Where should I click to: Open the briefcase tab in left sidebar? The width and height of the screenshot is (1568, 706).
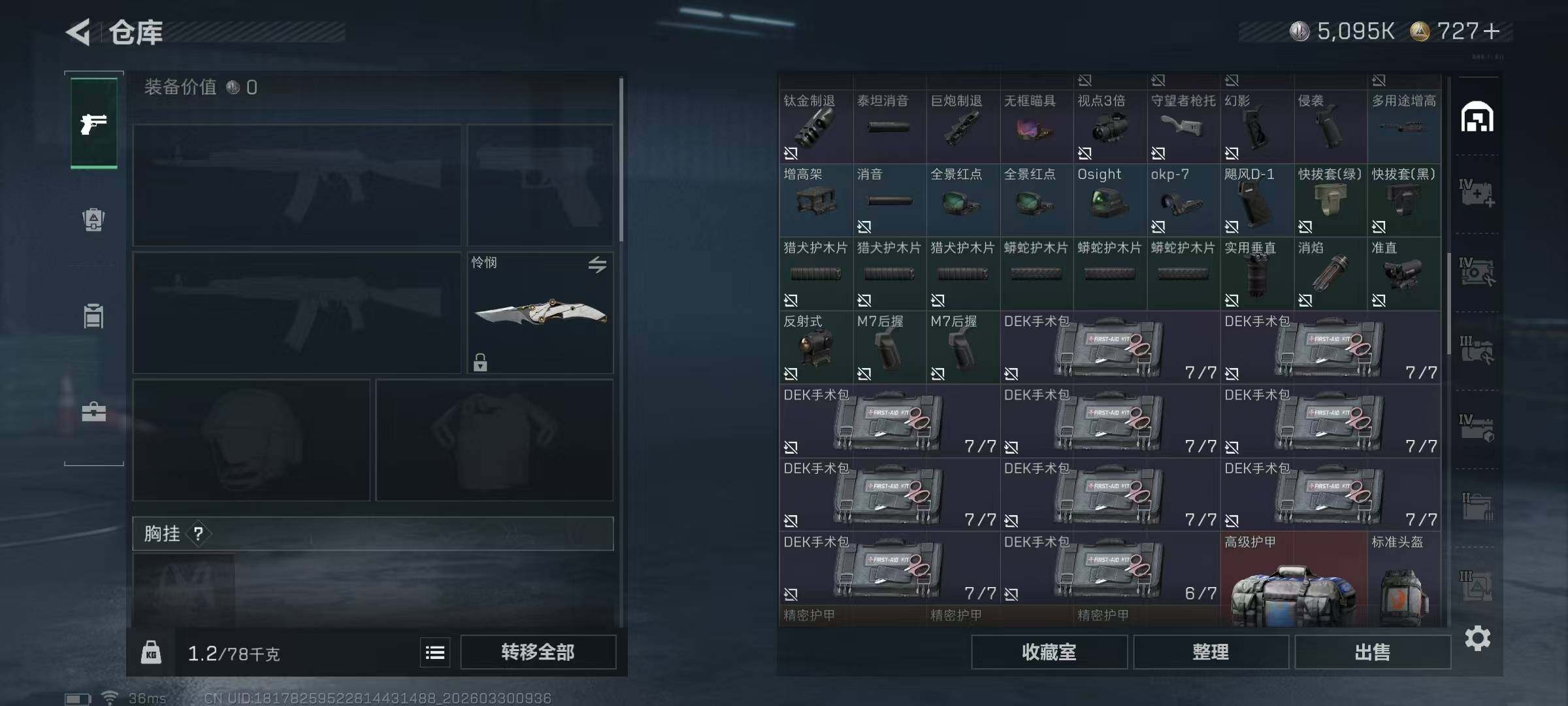(x=93, y=412)
